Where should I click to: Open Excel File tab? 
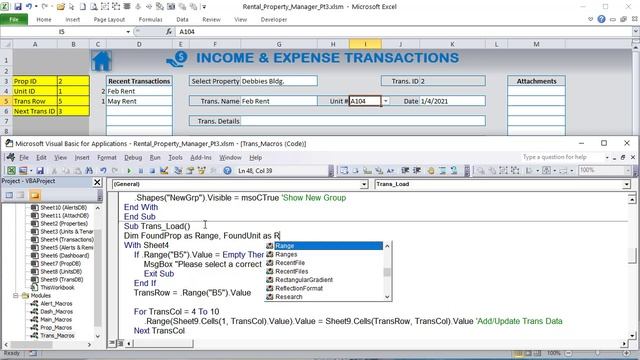coord(14,19)
